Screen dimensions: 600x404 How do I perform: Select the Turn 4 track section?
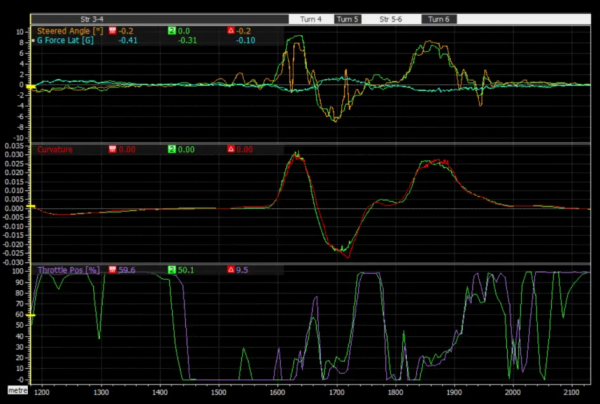click(309, 19)
